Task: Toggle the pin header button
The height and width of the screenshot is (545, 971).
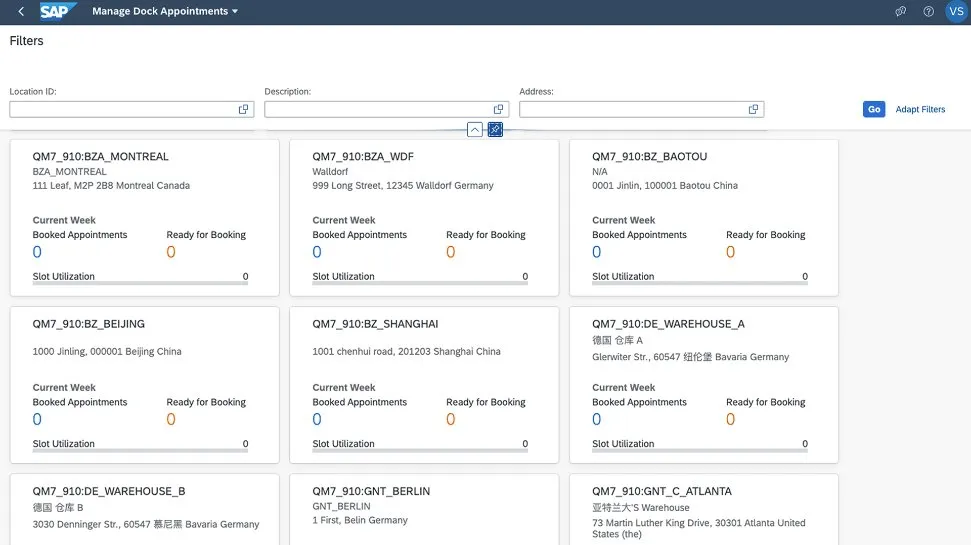Action: [x=495, y=130]
